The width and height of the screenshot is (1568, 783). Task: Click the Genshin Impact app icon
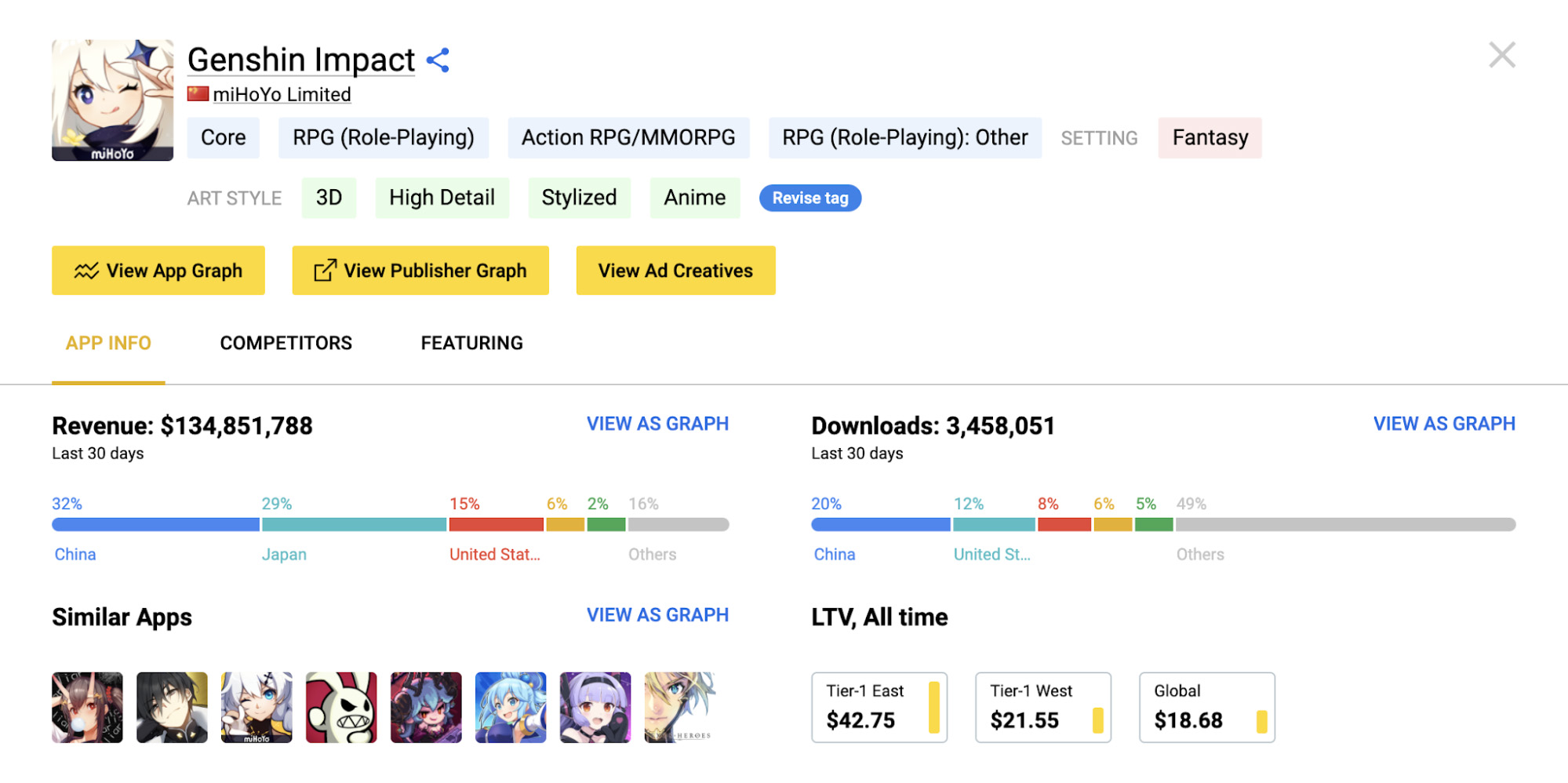click(x=112, y=100)
